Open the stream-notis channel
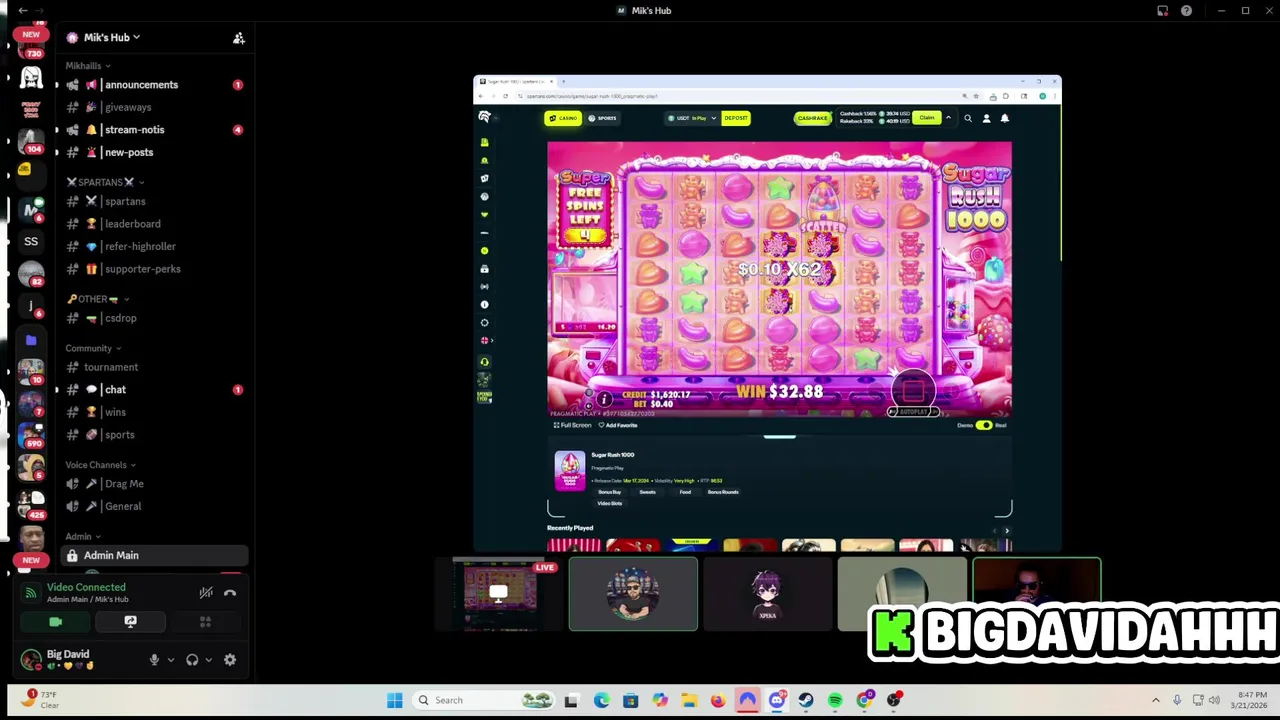The width and height of the screenshot is (1280, 720). [x=153, y=130]
